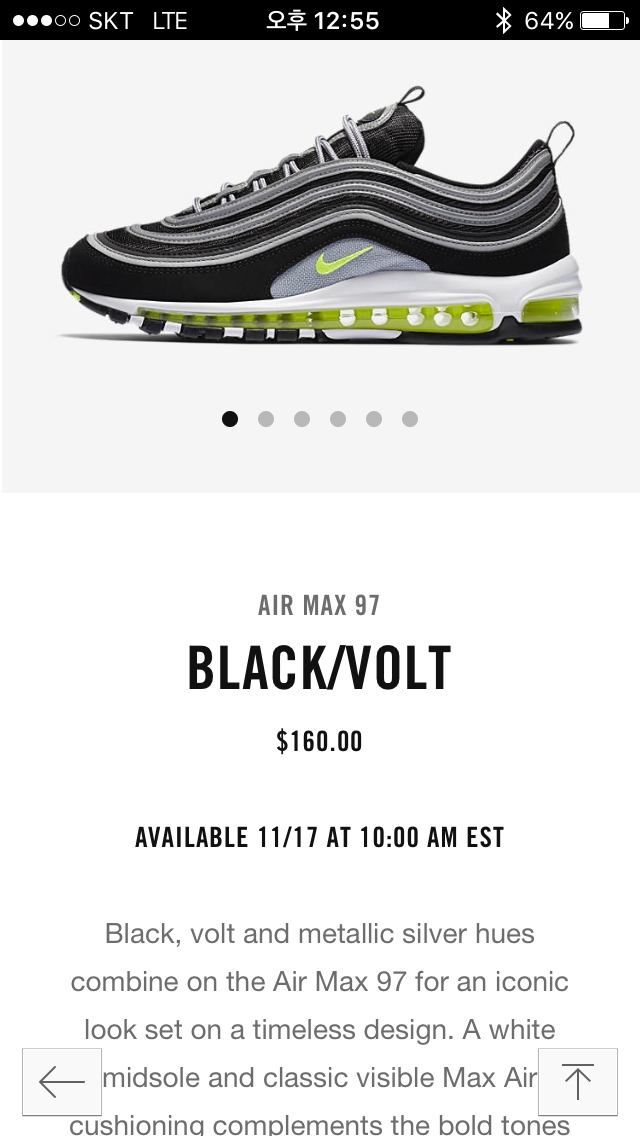Tap the $160.00 price text

pos(319,741)
